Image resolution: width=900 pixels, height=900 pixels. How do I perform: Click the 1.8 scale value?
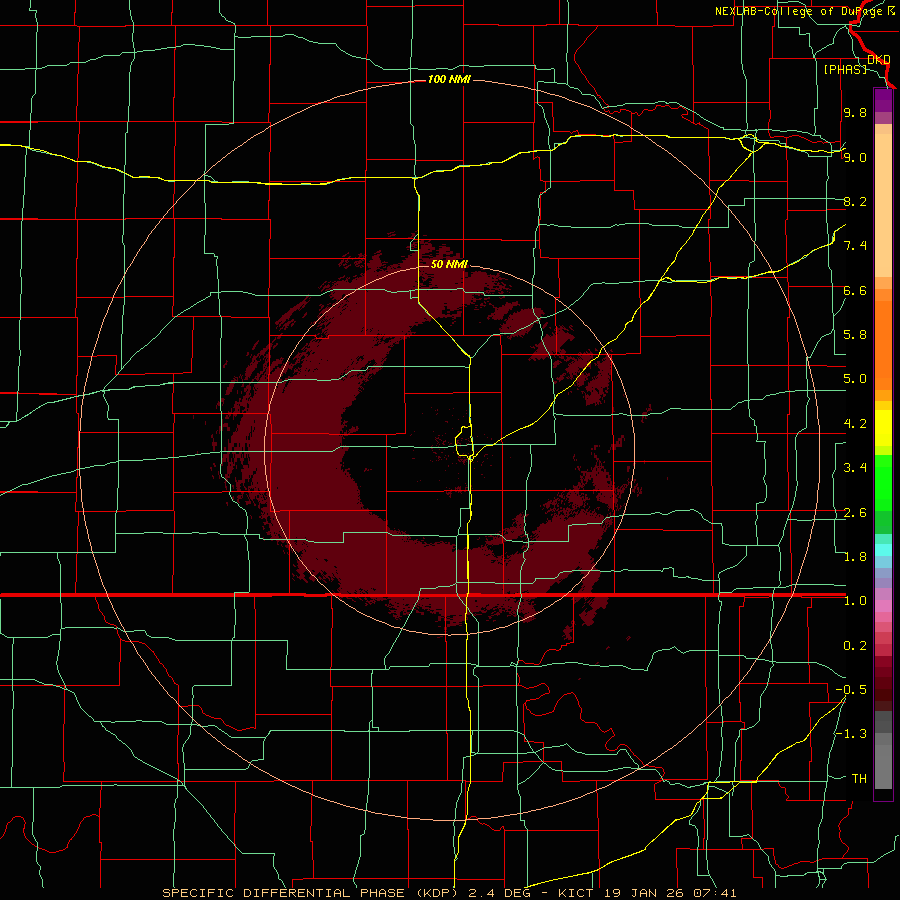[x=855, y=557]
